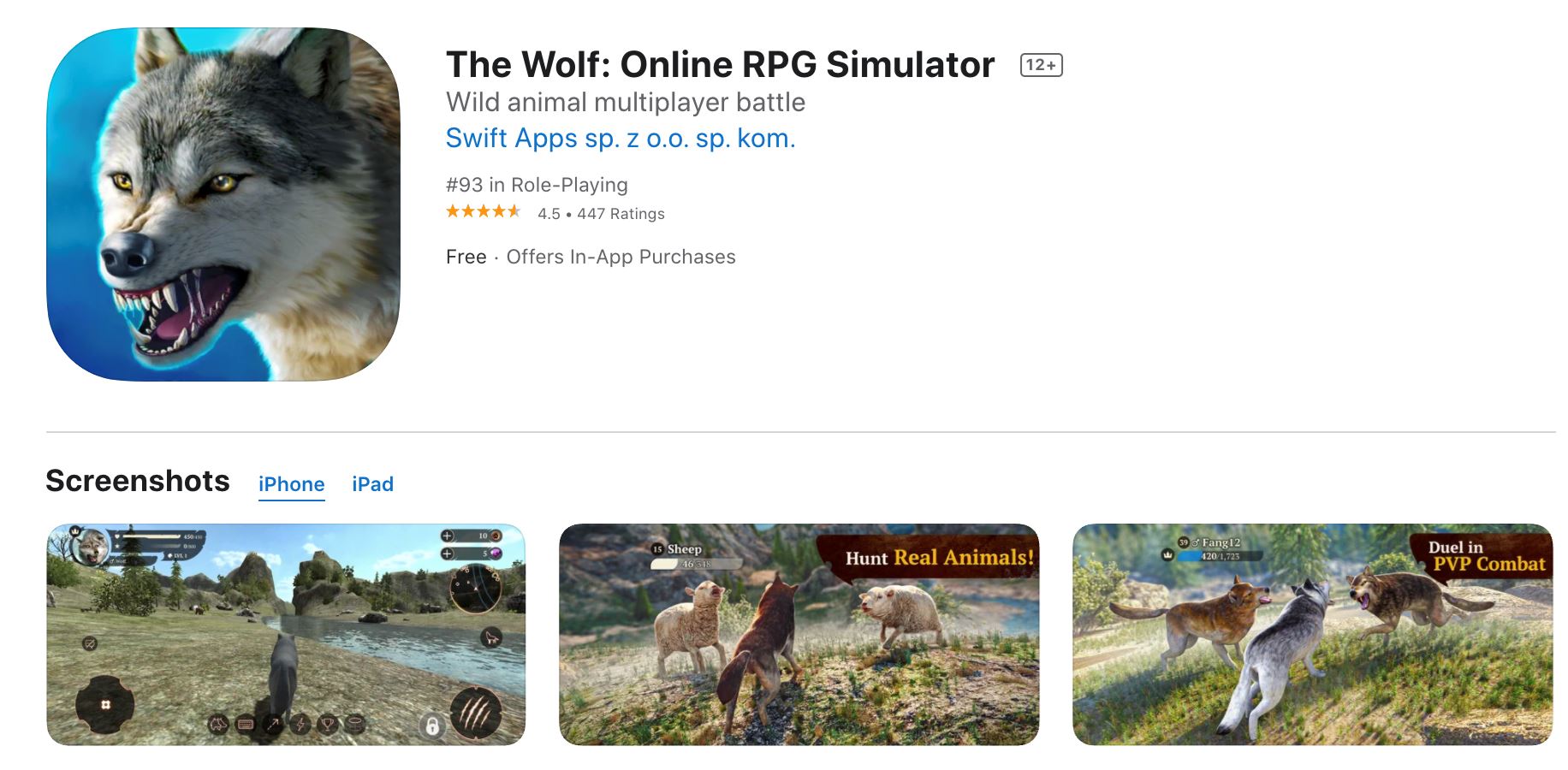Viewport: 1568px width, 770px height.
Task: Click the 12+ age rating badge
Action: click(1041, 65)
